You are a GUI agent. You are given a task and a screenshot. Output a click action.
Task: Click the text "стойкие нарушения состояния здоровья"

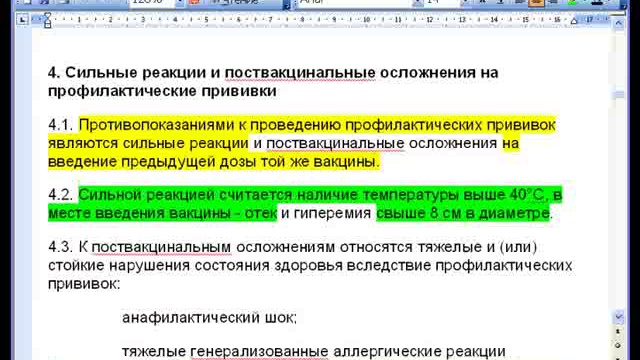pos(195,265)
